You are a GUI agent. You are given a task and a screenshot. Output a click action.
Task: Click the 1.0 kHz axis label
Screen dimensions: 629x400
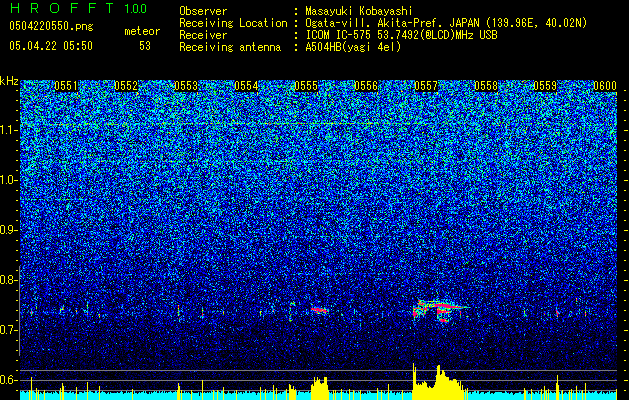(8, 180)
